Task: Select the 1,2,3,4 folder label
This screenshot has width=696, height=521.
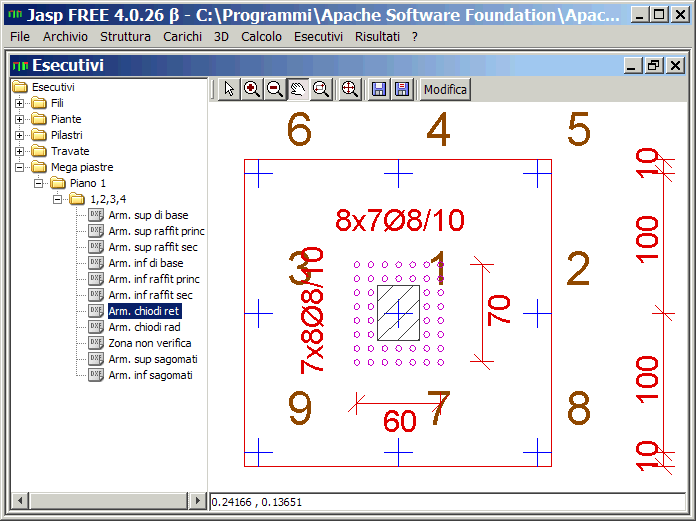Action: pos(108,199)
